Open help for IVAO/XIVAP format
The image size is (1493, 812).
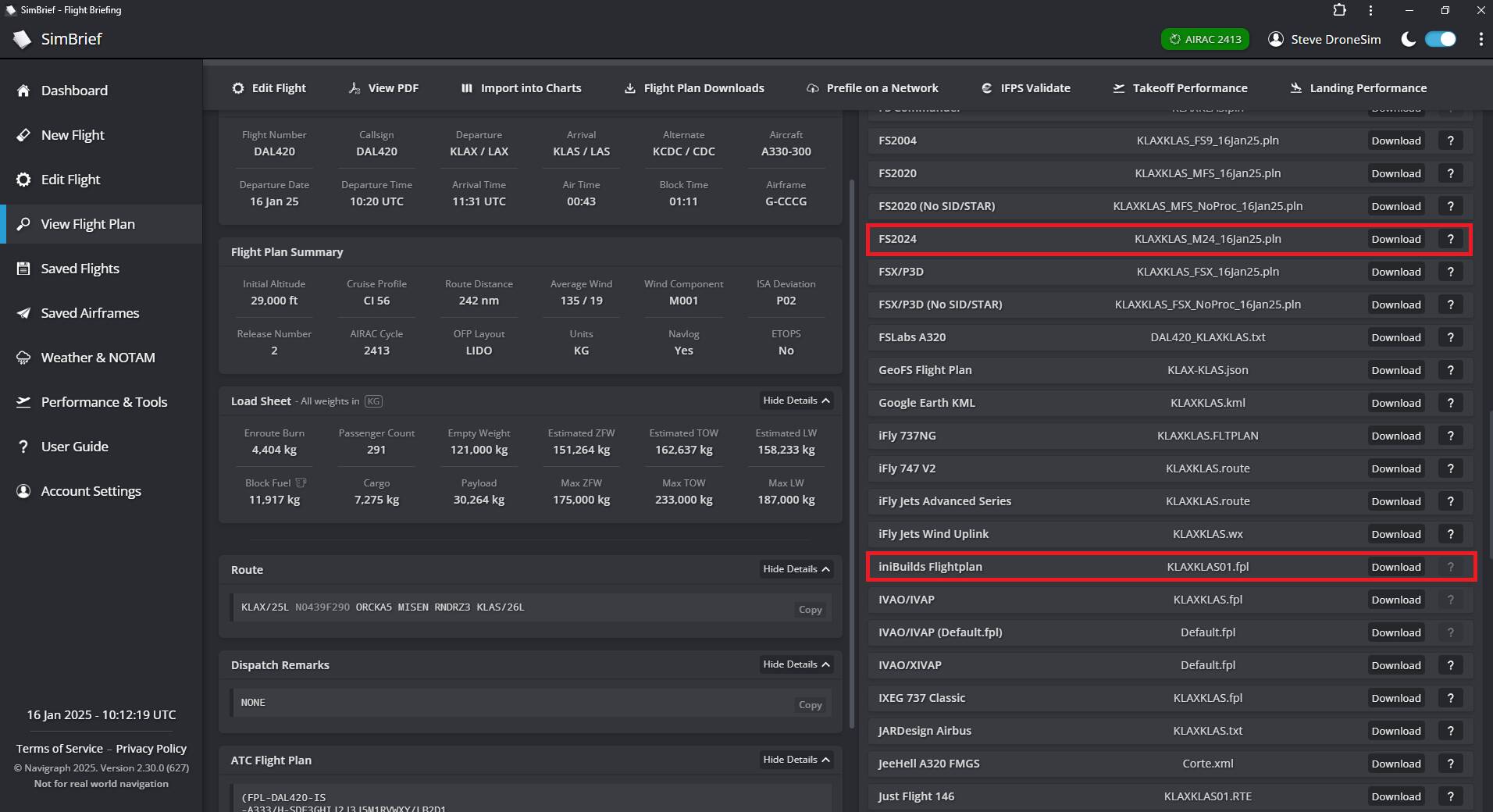pos(1450,665)
